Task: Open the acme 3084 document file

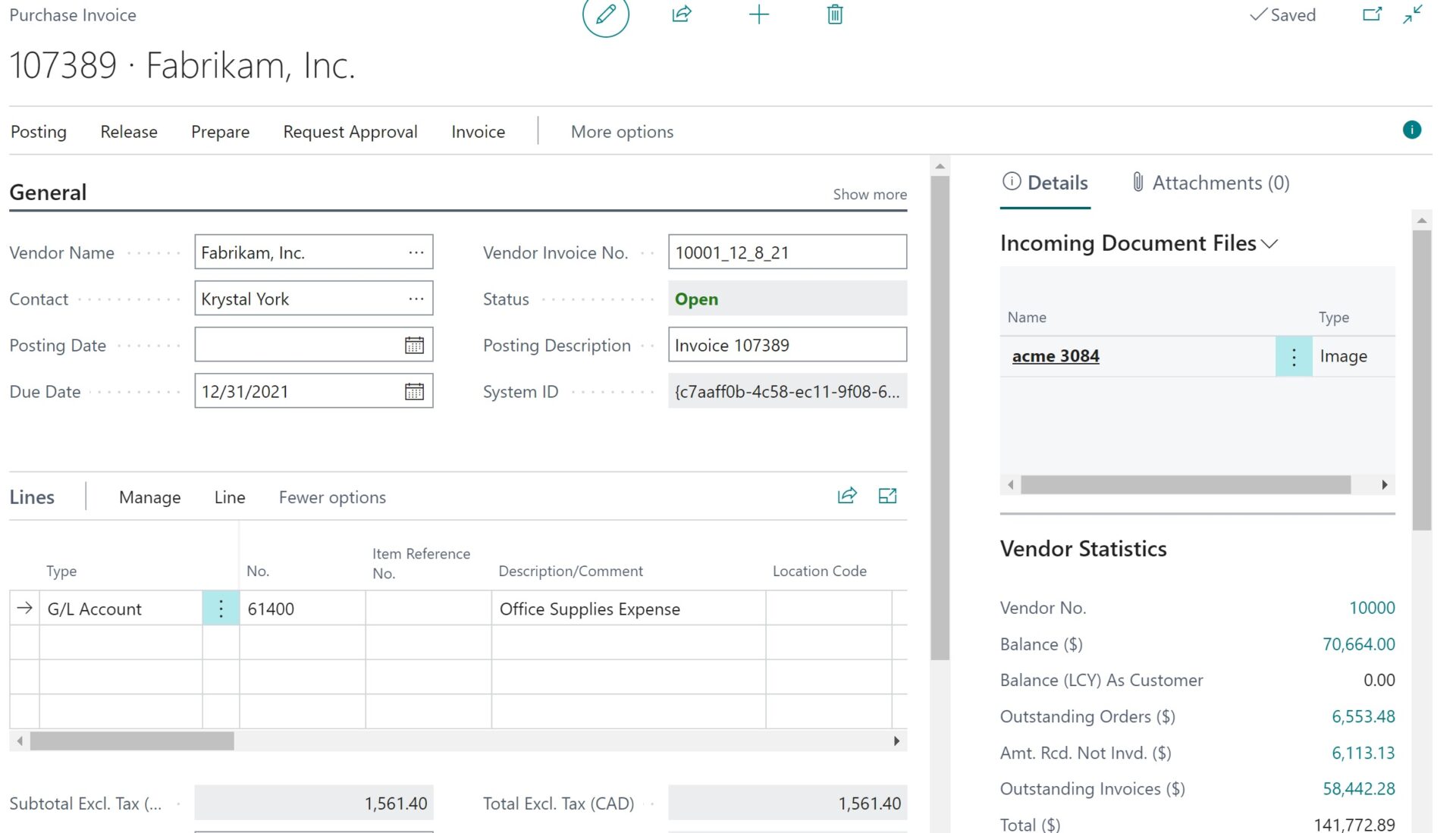Action: (x=1056, y=355)
